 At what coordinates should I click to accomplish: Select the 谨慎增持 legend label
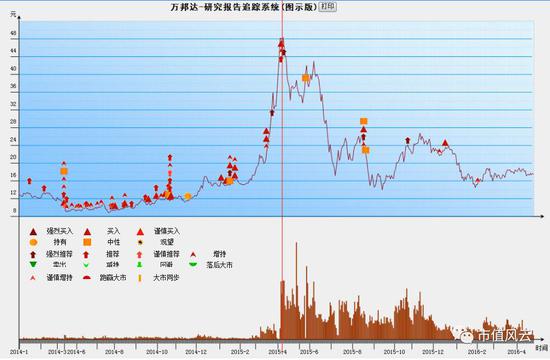(x=60, y=278)
